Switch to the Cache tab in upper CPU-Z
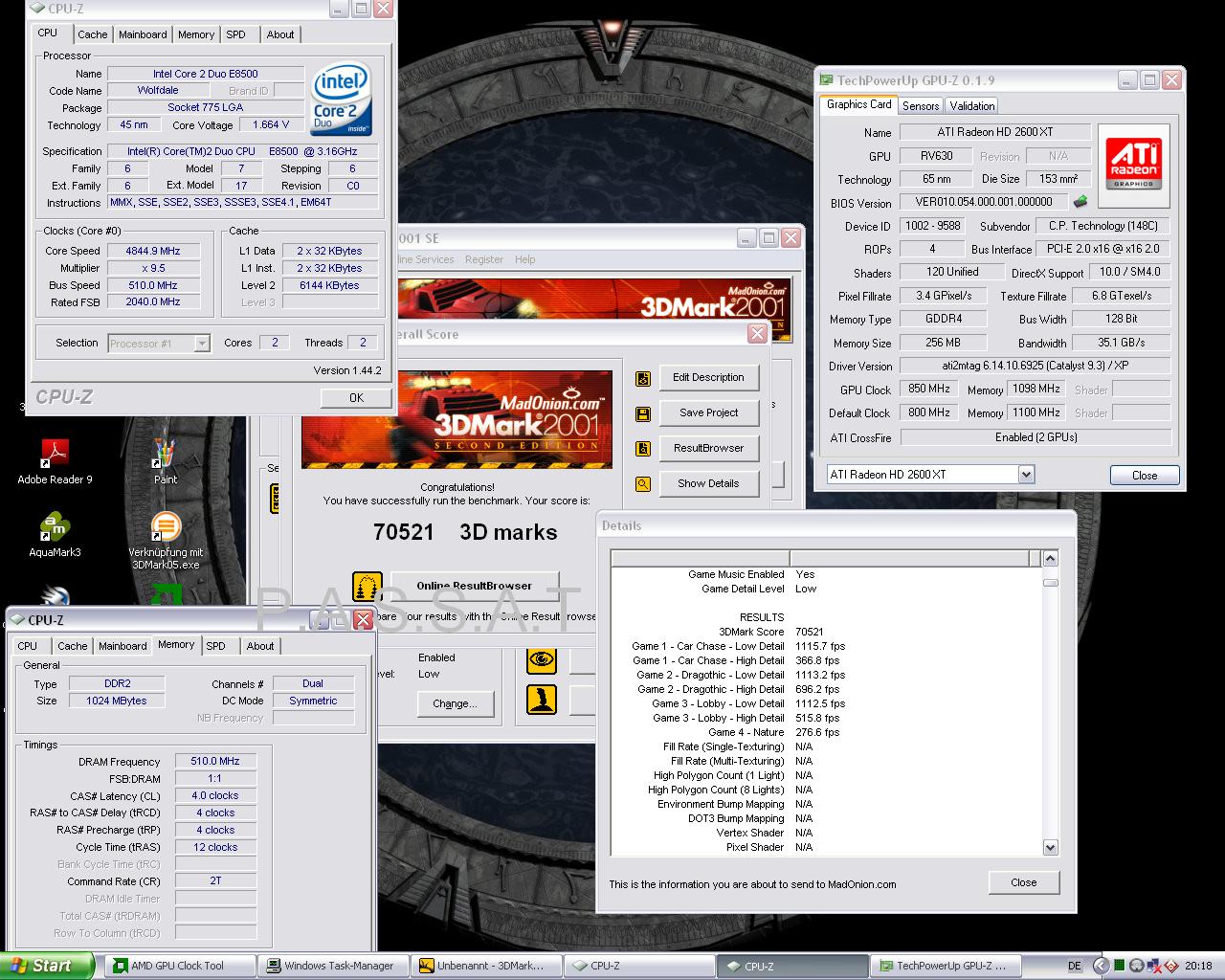The image size is (1225, 980). coord(93,34)
